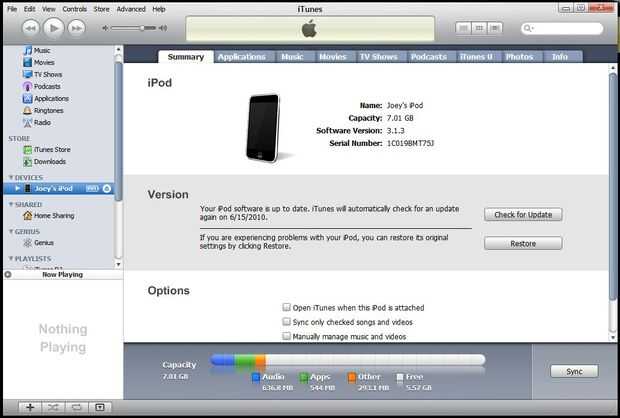The image size is (620, 418).
Task: Open the View menu
Action: (49, 9)
